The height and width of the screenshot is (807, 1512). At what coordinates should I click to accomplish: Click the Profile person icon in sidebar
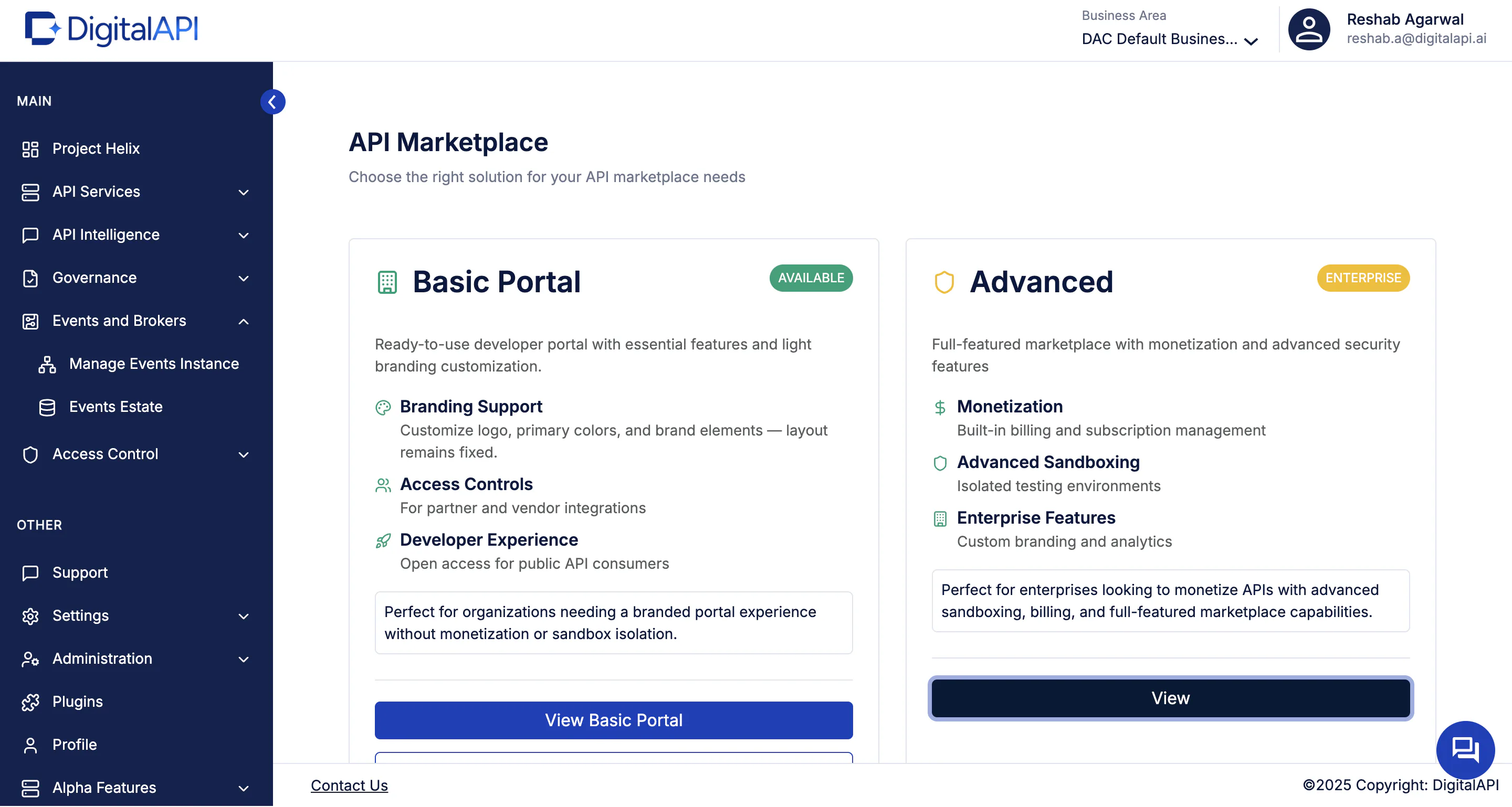tap(30, 746)
